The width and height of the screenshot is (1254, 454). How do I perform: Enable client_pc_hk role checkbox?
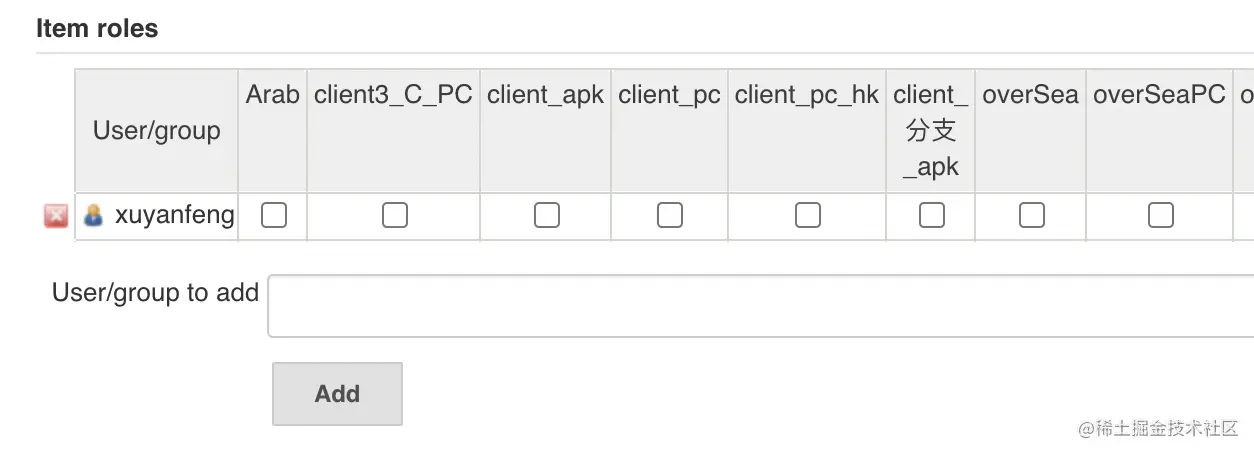click(807, 215)
